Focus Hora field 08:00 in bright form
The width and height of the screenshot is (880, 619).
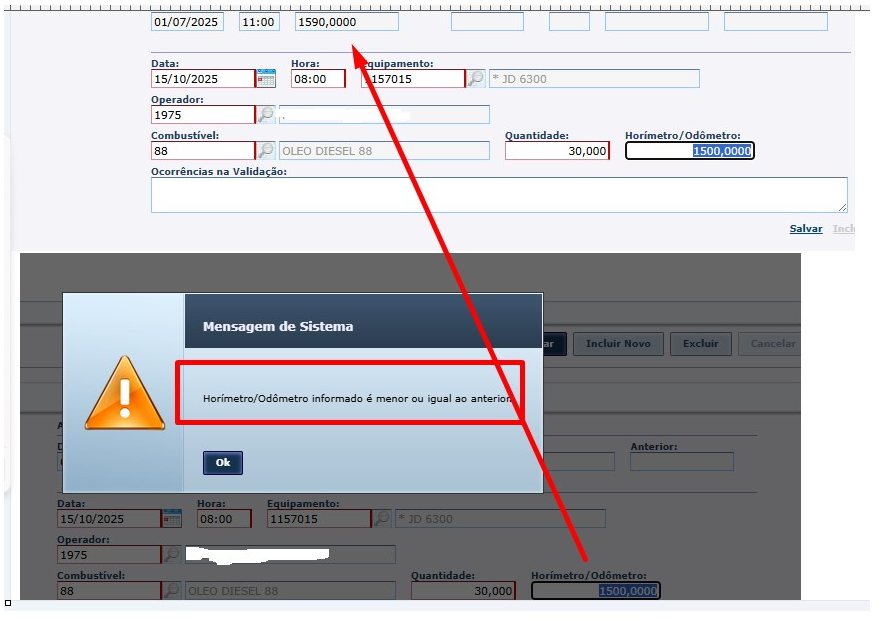click(318, 79)
